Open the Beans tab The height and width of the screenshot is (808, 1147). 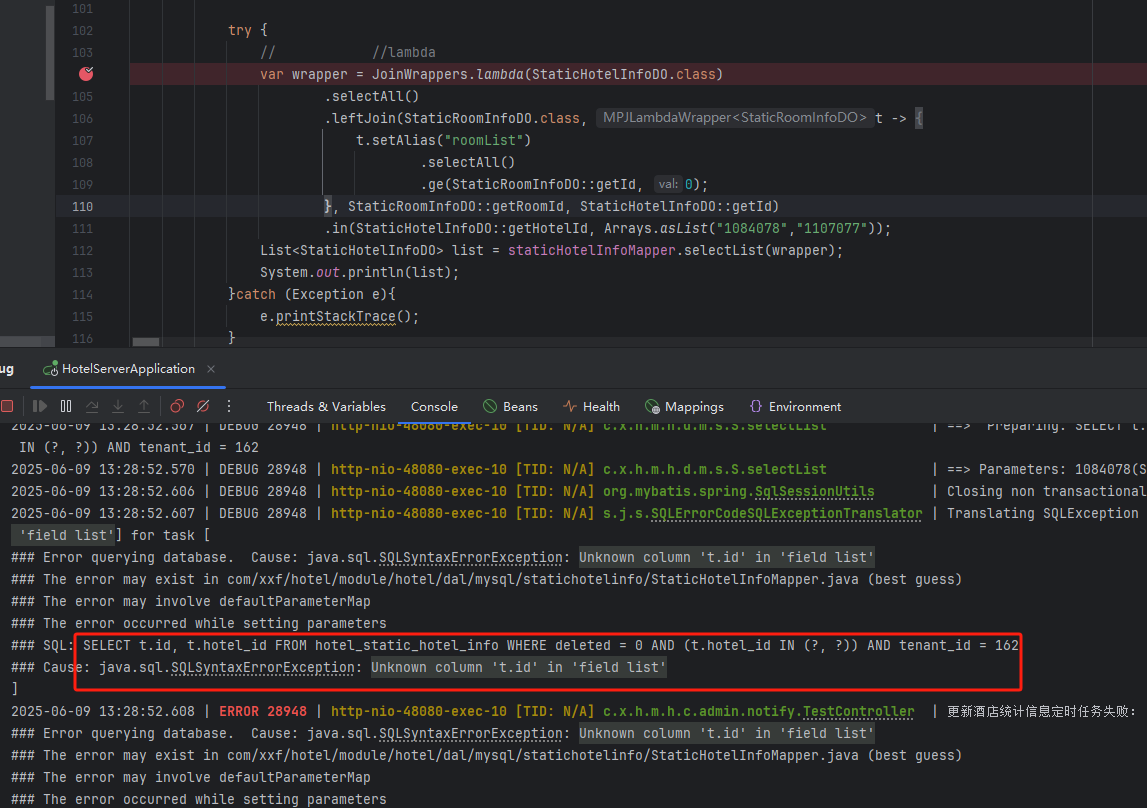511,407
